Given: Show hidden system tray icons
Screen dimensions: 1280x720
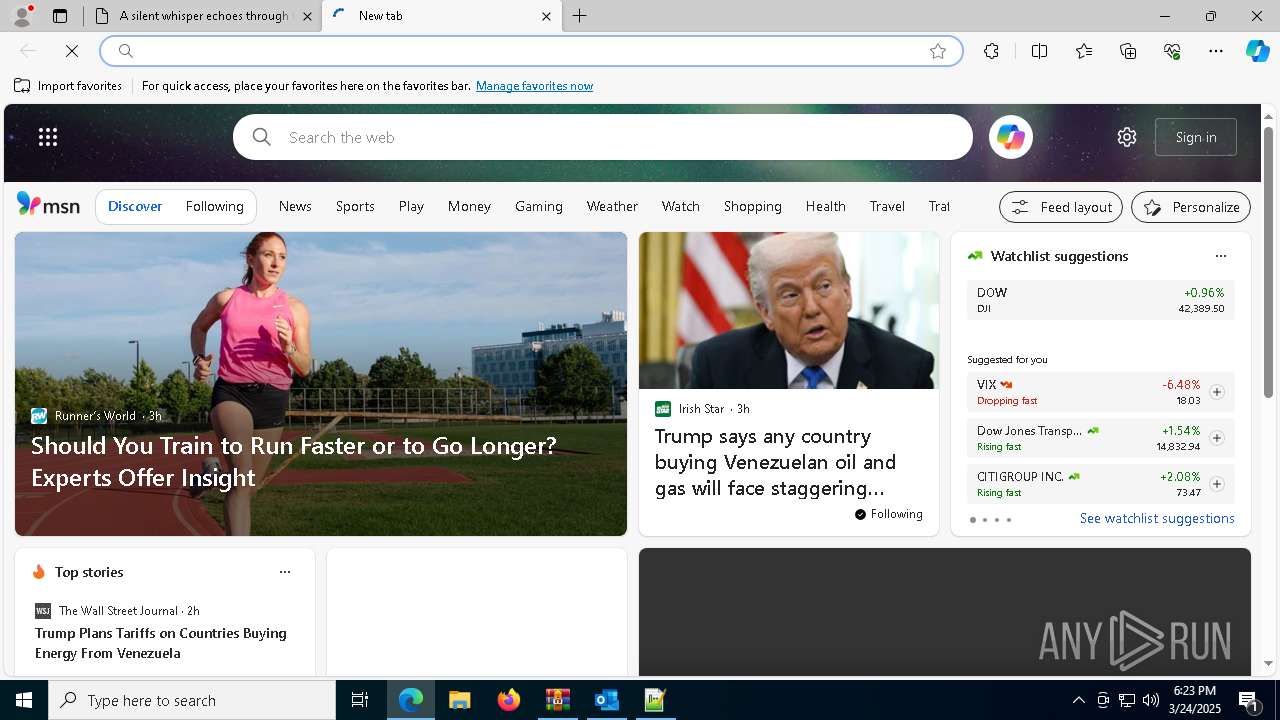Looking at the screenshot, I should (1078, 700).
